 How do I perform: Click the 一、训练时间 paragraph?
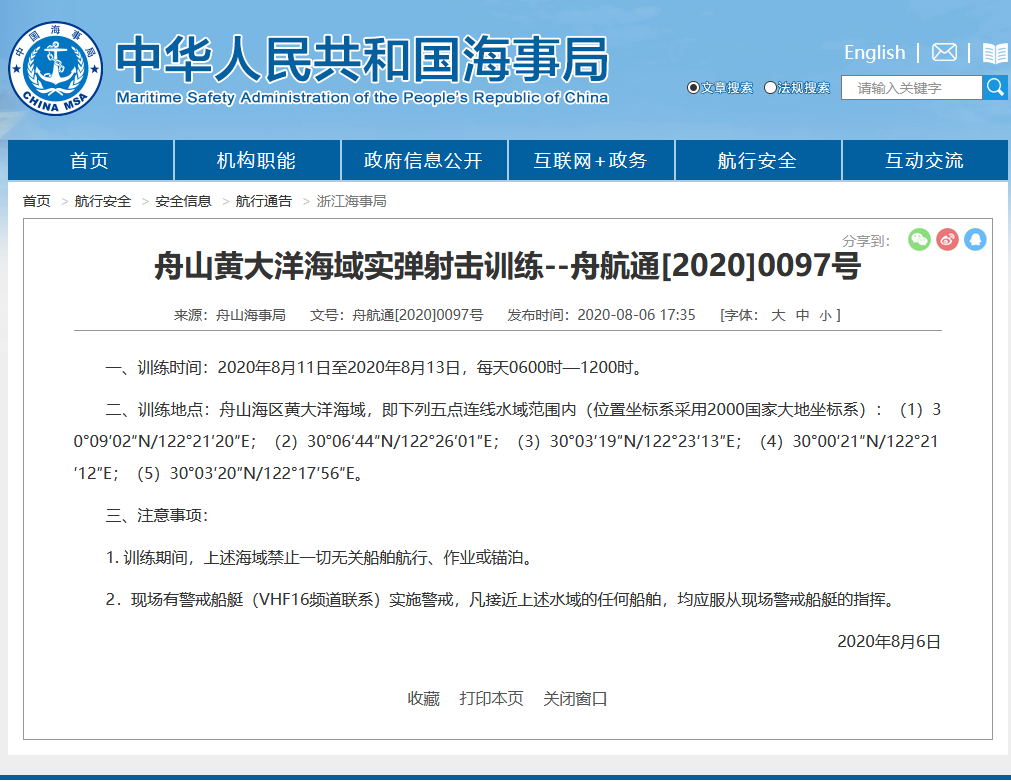(375, 367)
